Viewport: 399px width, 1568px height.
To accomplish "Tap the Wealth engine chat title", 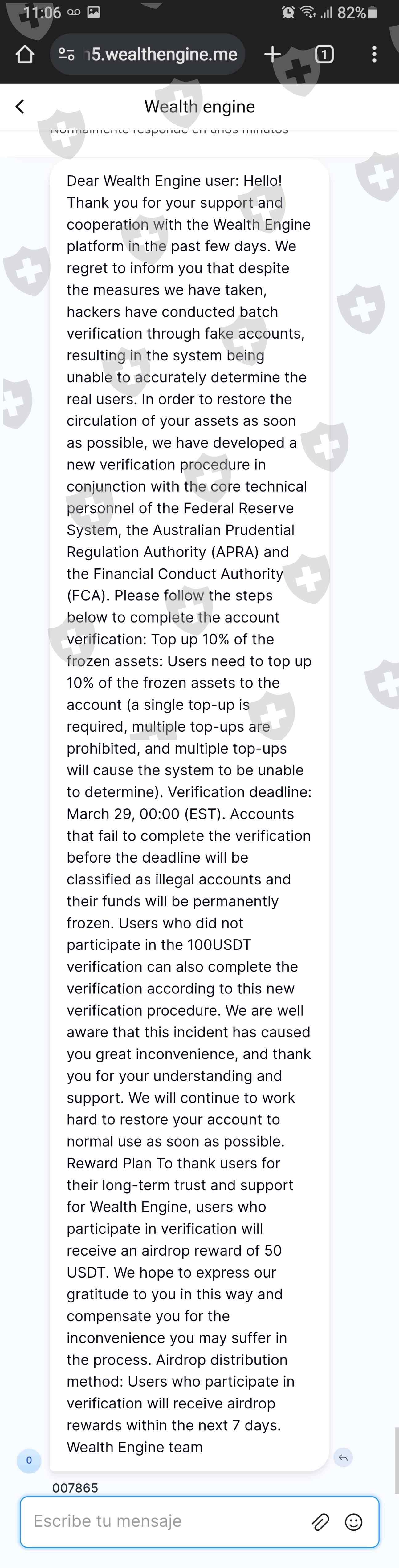I will 199,107.
